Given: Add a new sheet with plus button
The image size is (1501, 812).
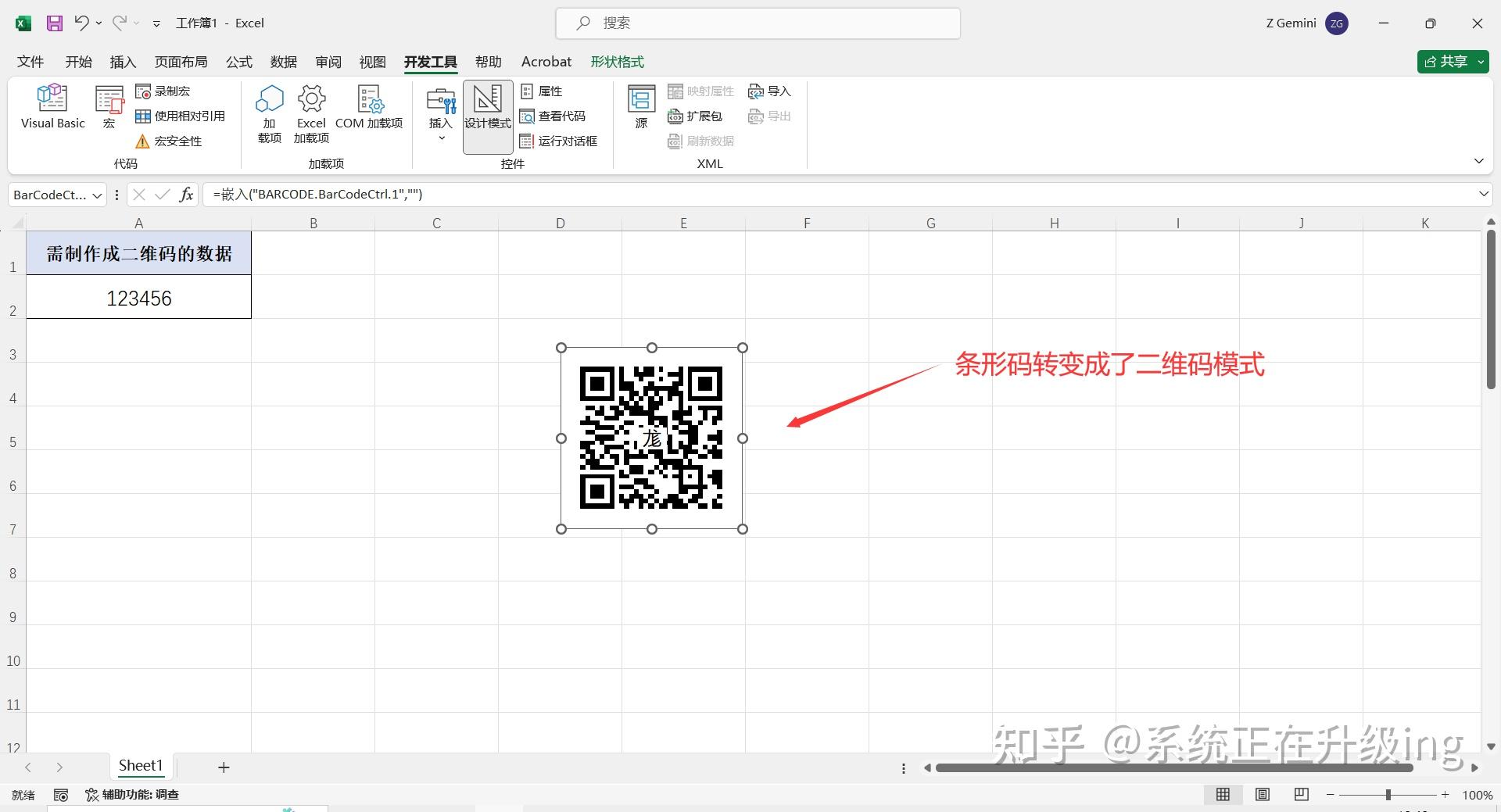Looking at the screenshot, I should click(224, 767).
